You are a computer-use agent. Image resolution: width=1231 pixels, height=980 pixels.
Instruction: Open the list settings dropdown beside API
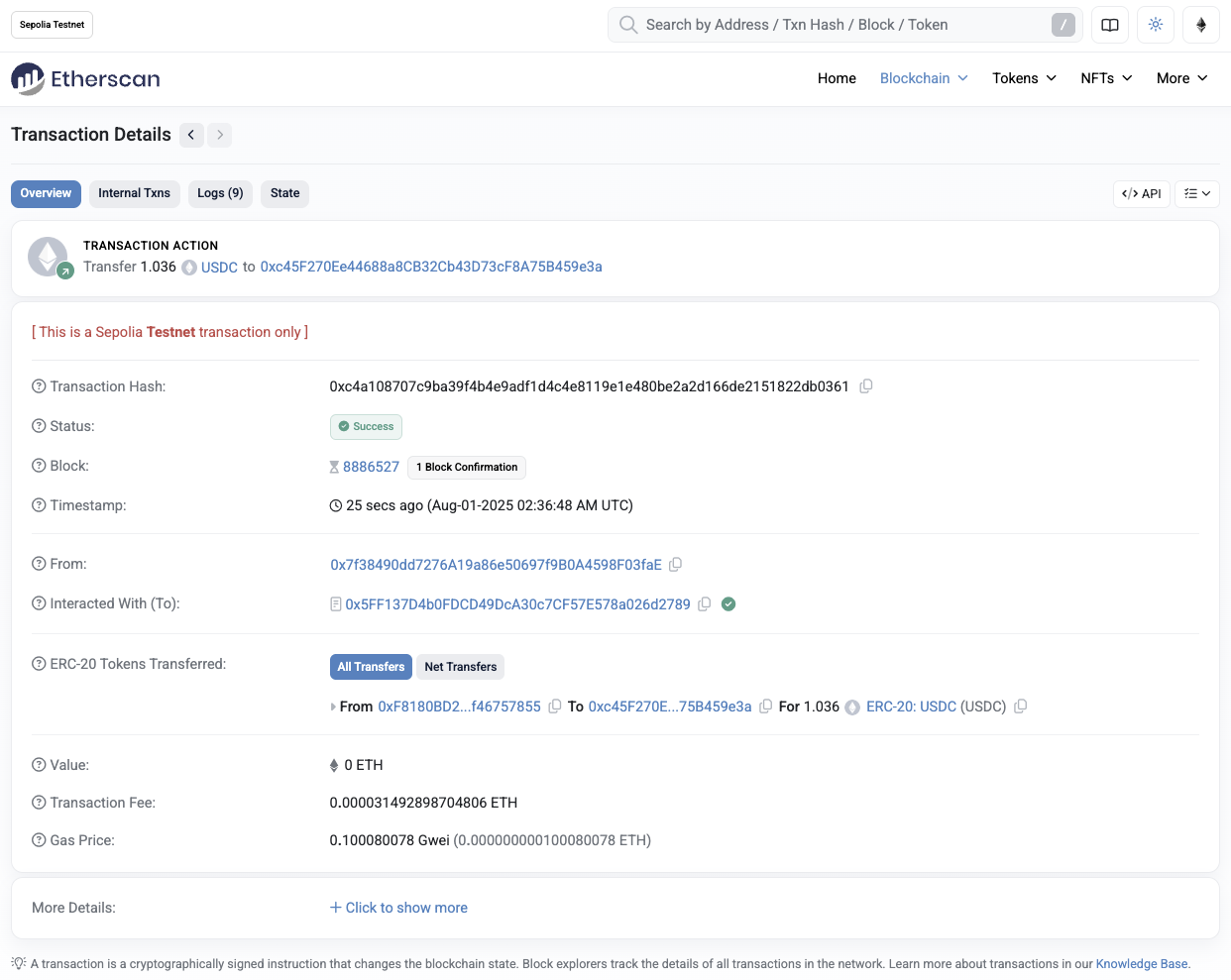[1196, 194]
